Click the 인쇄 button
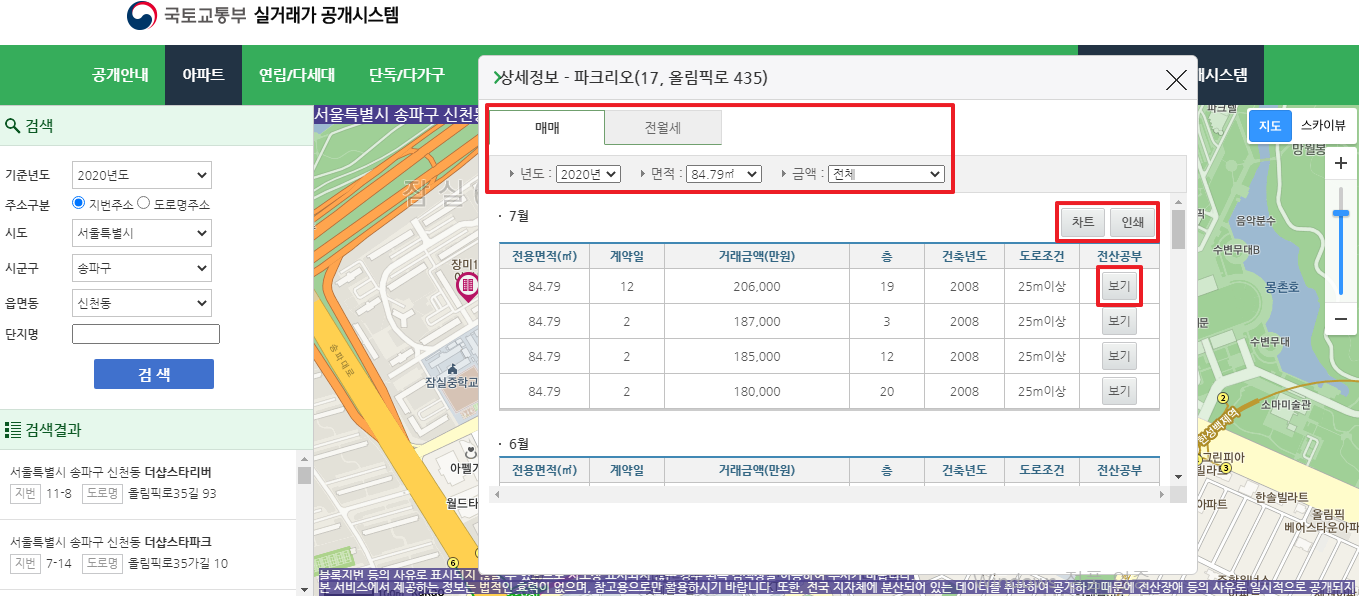Screen dimensions: 1359x596 [x=1132, y=222]
